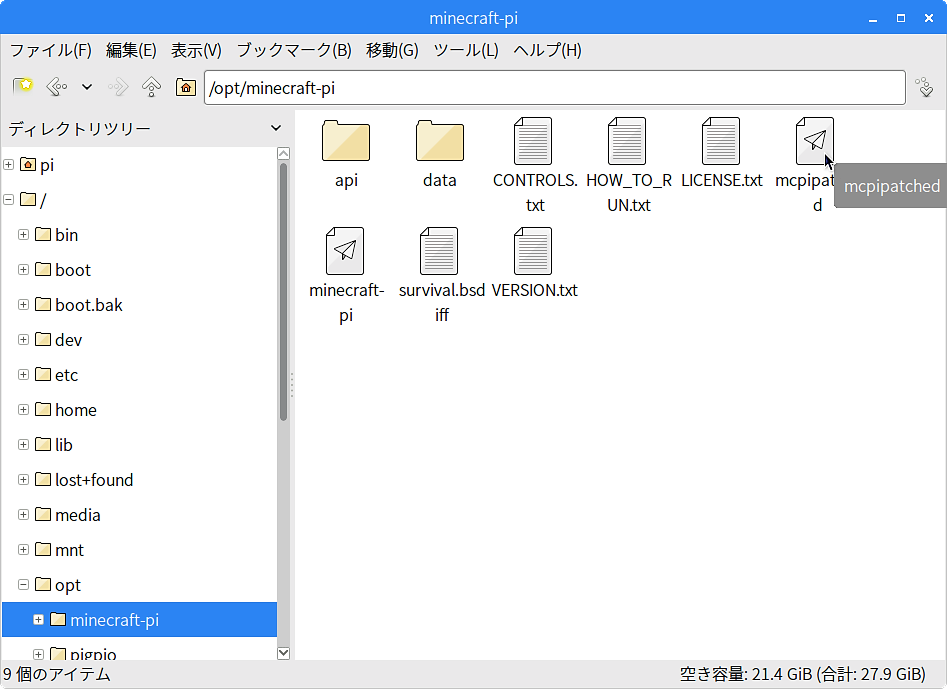Click the /opt/minecraft-pi path field
Screen dimensions: 947x689
pyautogui.click(x=554, y=88)
